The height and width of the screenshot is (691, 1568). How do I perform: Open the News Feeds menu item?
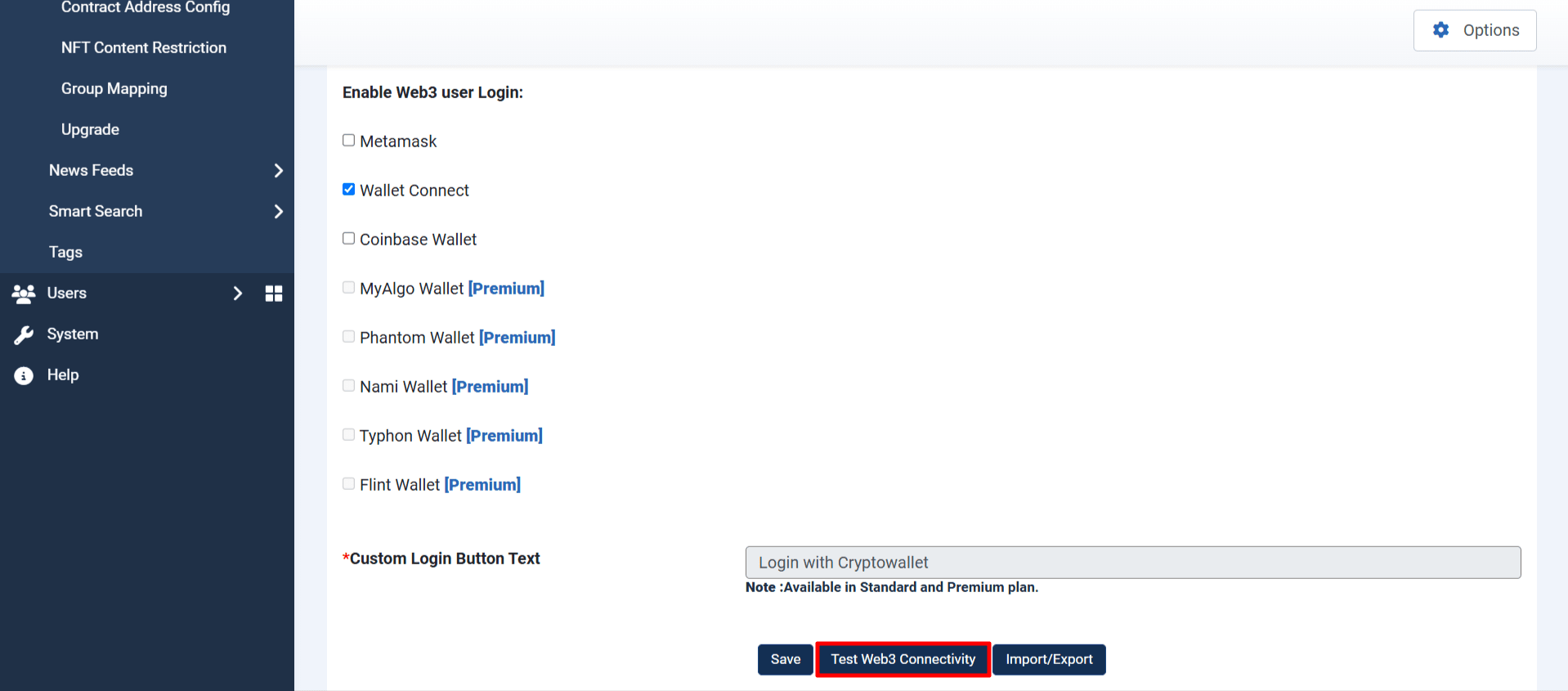coord(91,171)
